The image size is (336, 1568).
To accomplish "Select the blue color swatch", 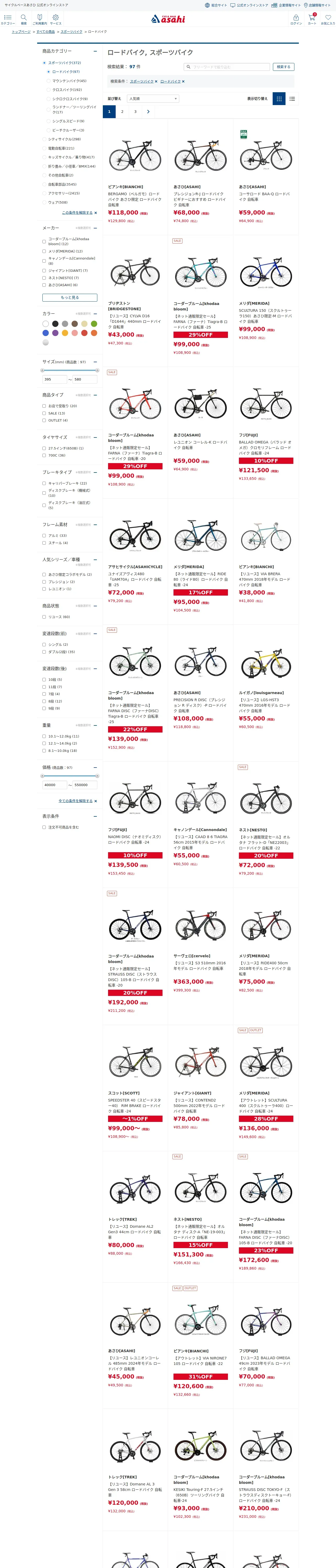I will point(46,333).
